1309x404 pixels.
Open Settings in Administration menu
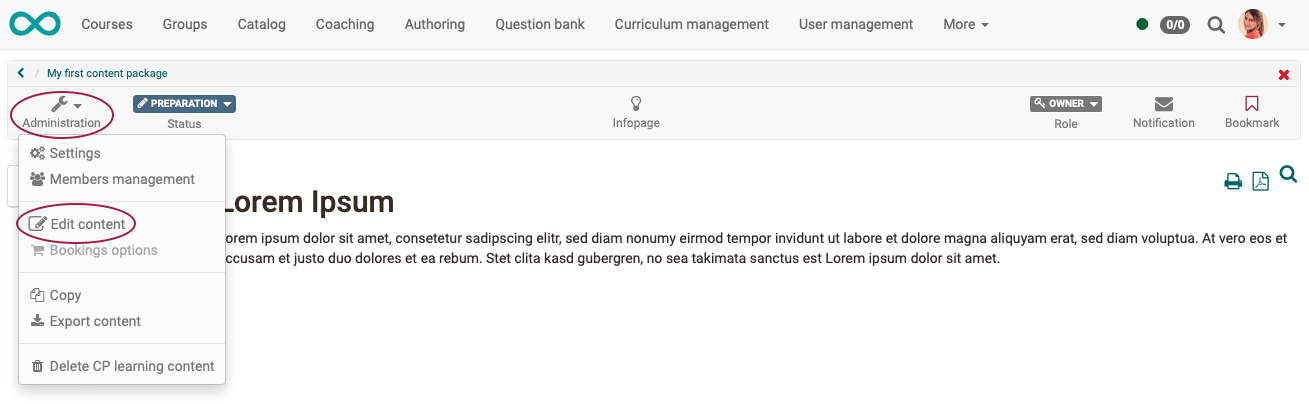coord(74,153)
